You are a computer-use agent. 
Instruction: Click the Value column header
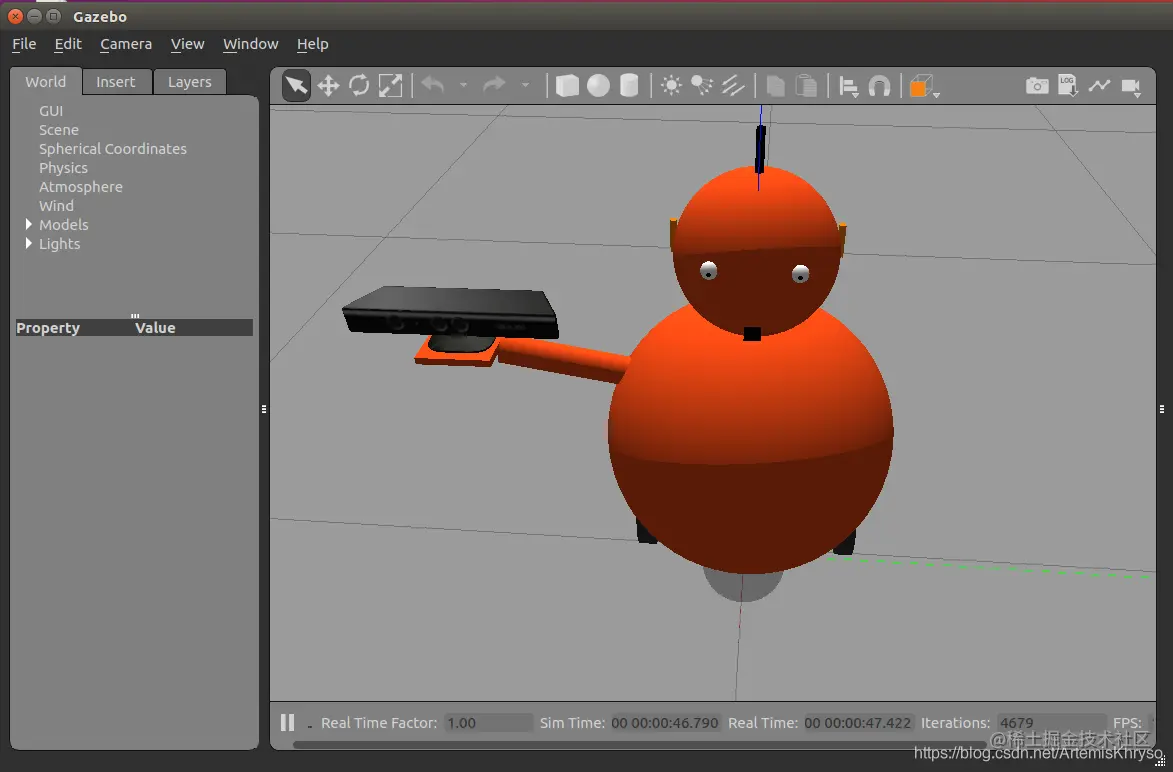coord(155,328)
